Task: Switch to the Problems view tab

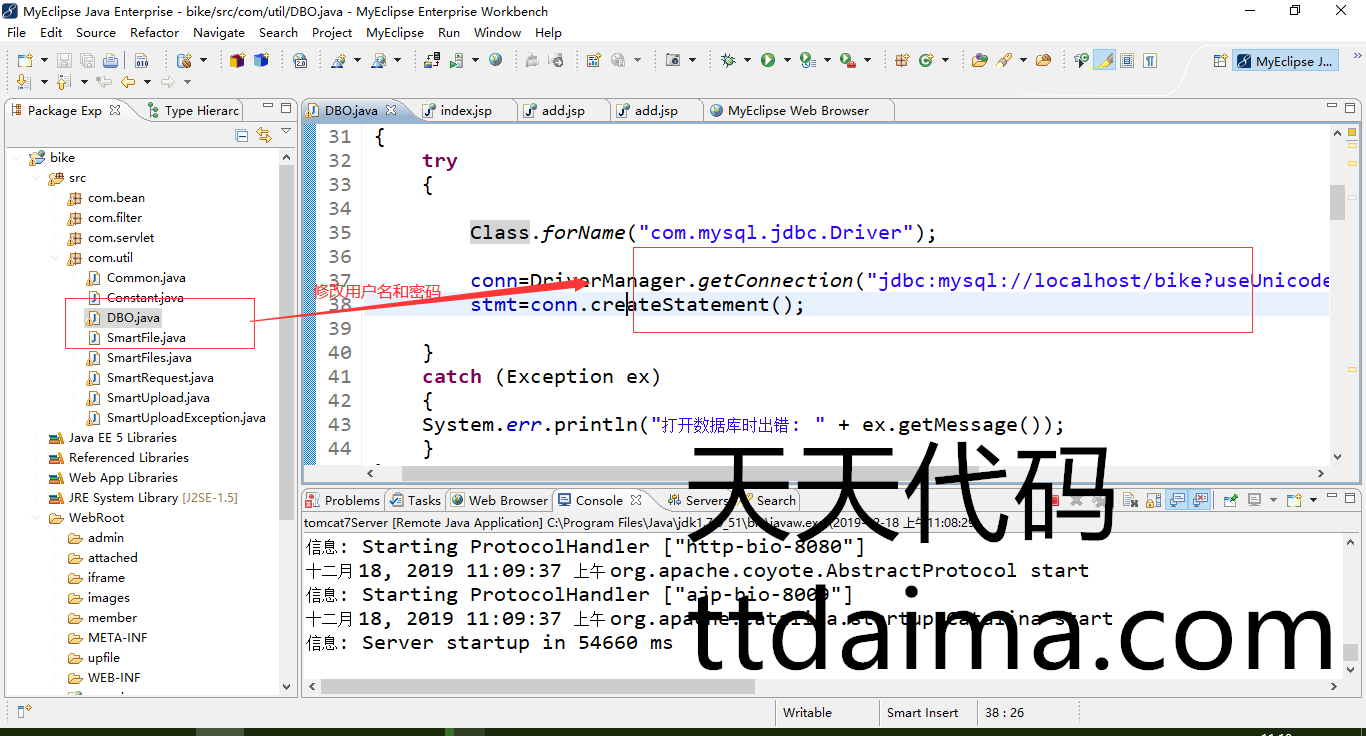Action: 351,501
